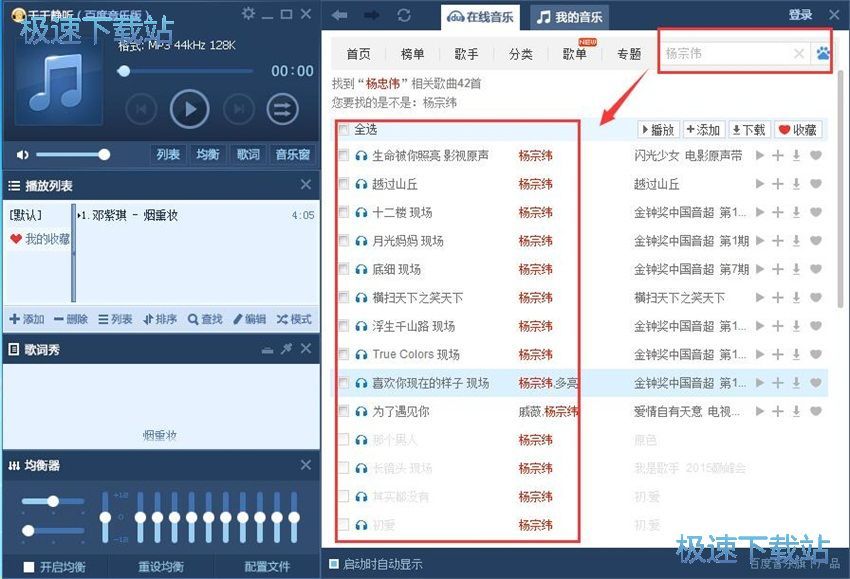Open the 删除 delete menu in playlist

[71, 319]
